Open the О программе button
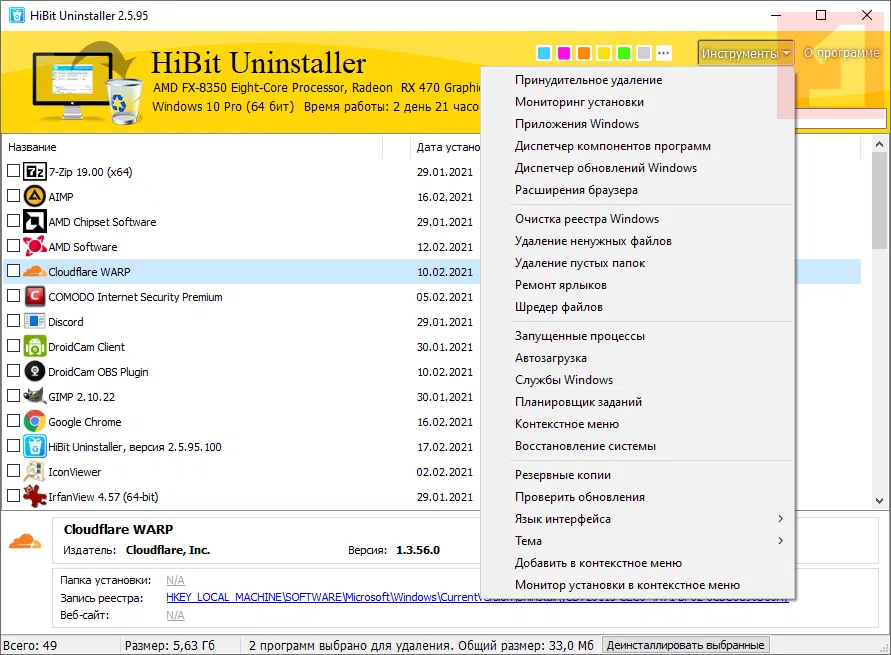This screenshot has width=891, height=655. [x=842, y=53]
